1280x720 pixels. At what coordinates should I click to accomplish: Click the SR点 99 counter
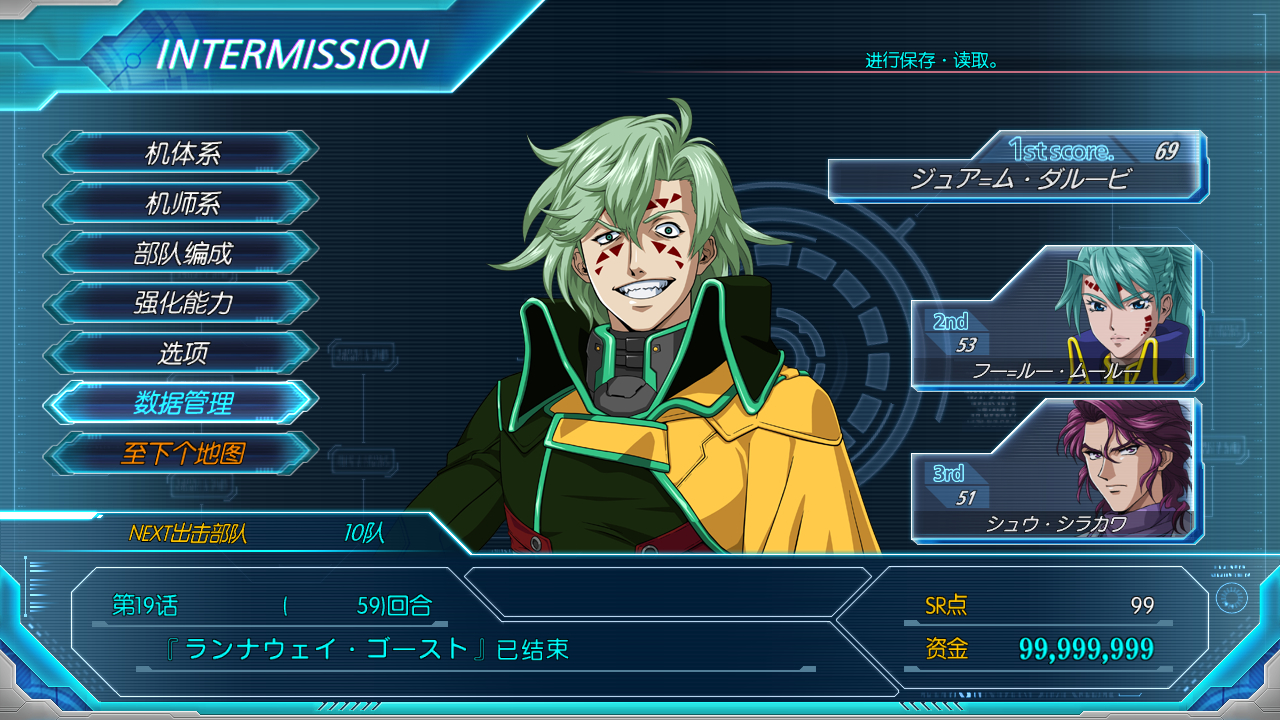(x=1039, y=605)
